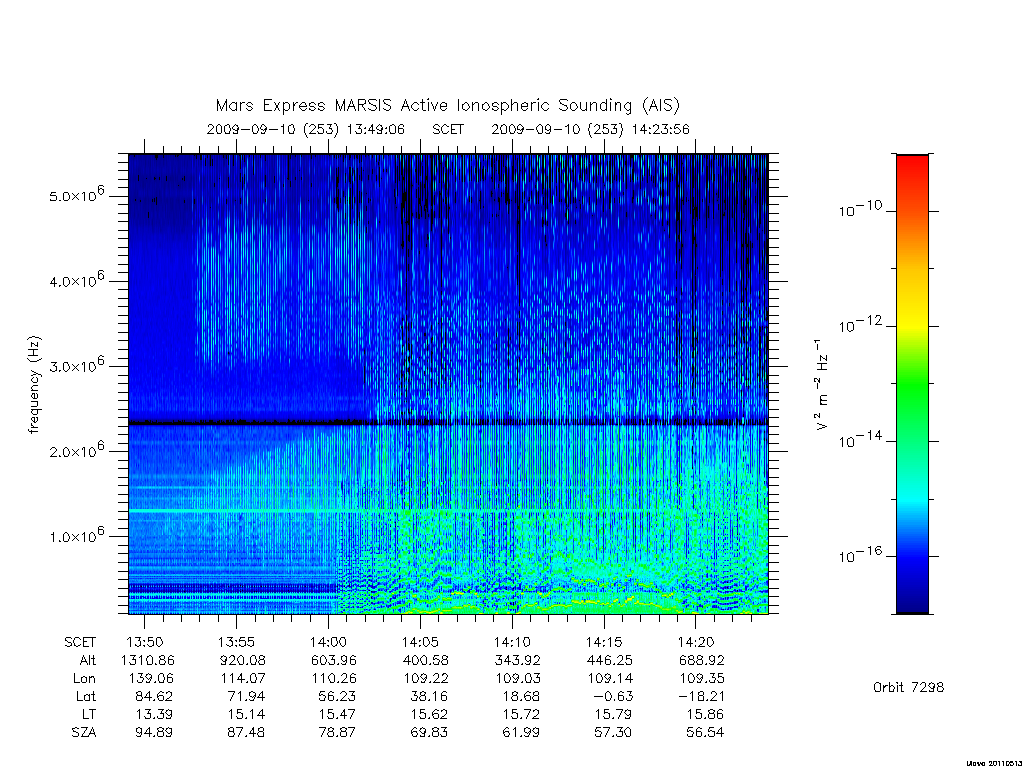This screenshot has height=768, width=1024.
Task: Click the SZA value 56.54
Action: [705, 733]
